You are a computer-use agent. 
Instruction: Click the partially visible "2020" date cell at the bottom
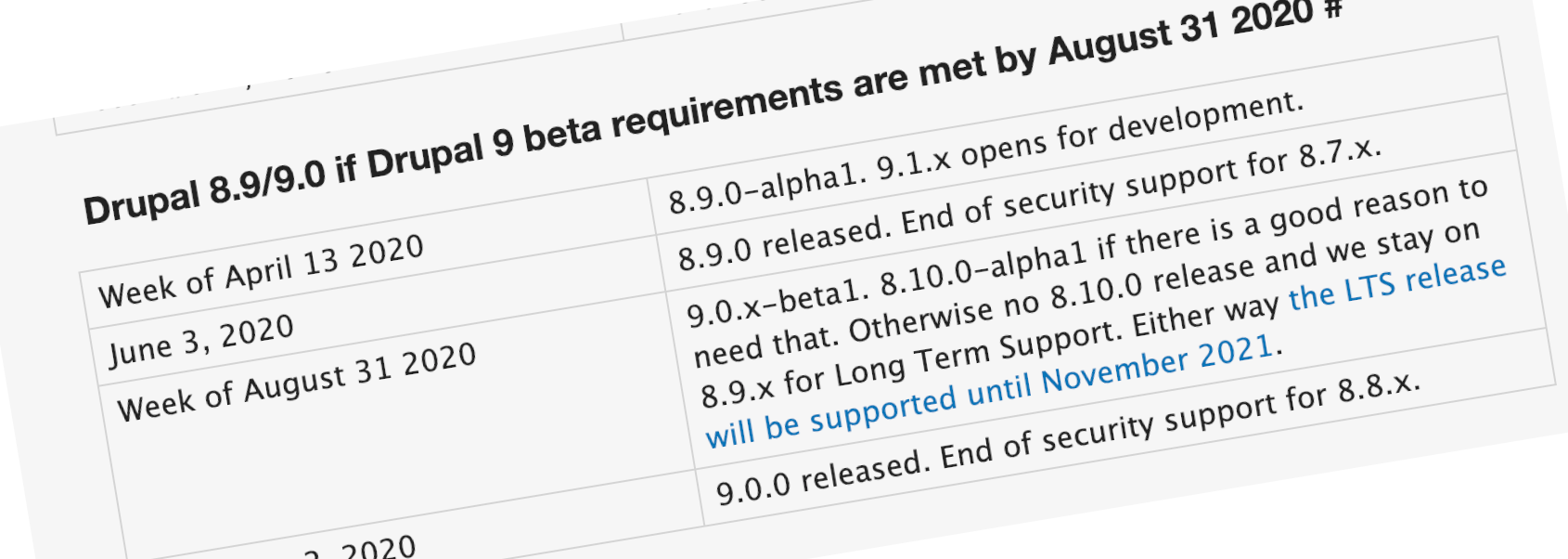pos(362,548)
